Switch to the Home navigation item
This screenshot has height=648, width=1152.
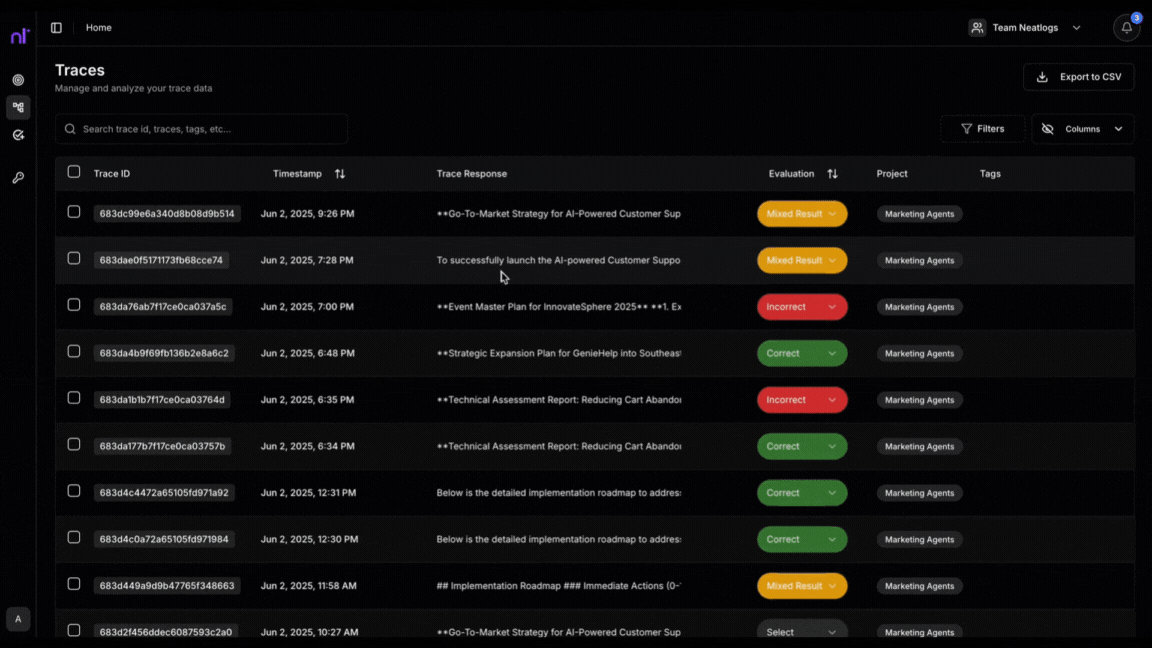coord(98,27)
